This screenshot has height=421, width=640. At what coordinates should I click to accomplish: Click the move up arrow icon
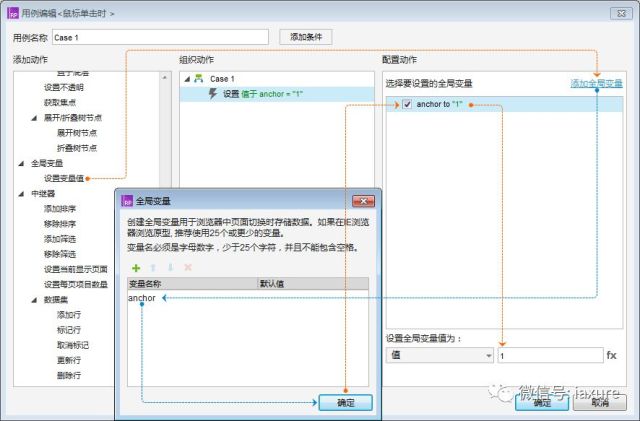(x=153, y=268)
